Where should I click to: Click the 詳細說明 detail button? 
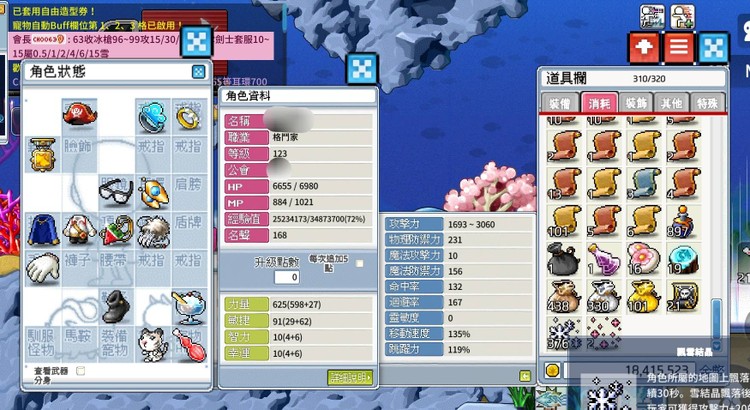pyautogui.click(x=350, y=377)
